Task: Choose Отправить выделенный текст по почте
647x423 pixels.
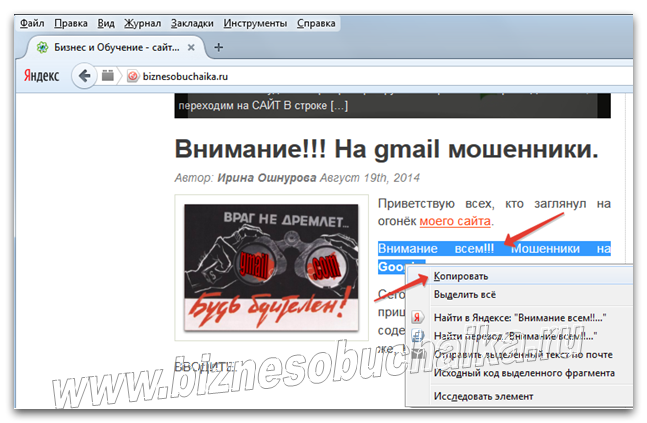Action: [x=519, y=354]
